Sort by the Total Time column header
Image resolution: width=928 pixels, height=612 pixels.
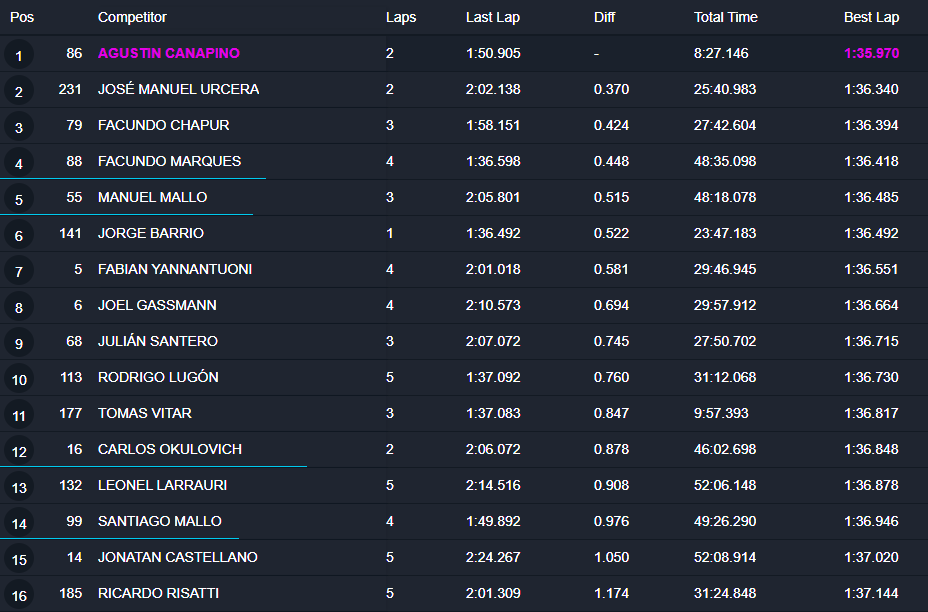[x=726, y=17]
